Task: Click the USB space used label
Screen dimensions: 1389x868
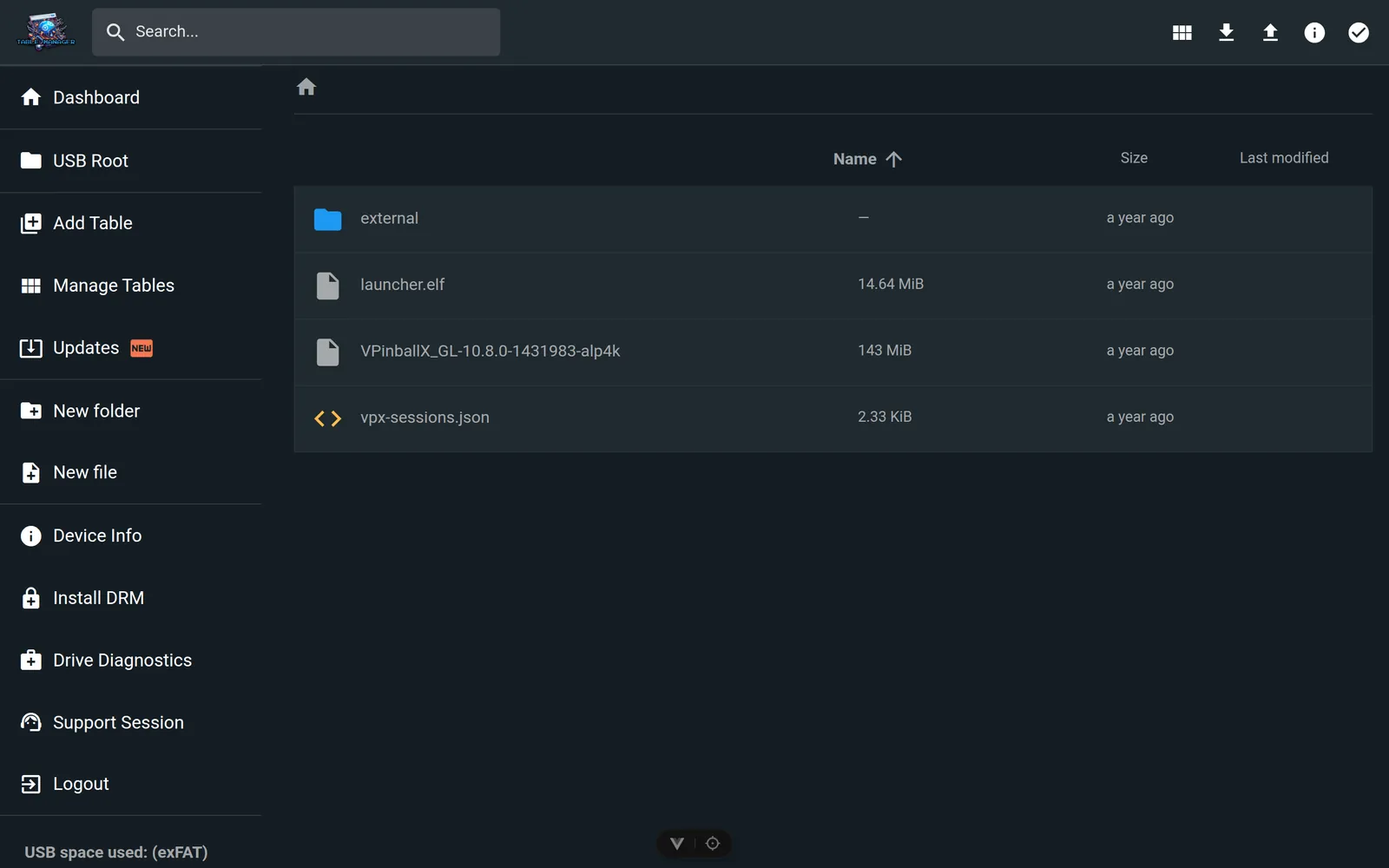Action: tap(116, 852)
